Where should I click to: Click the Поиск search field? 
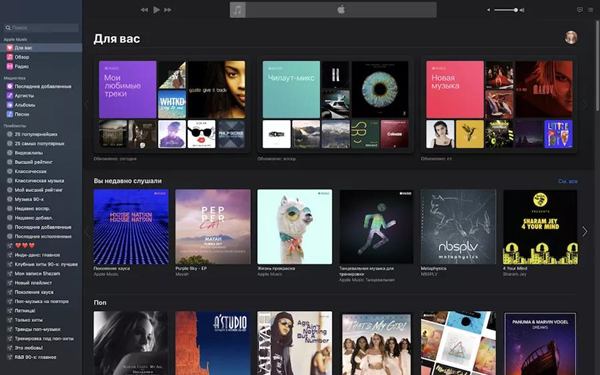[x=41, y=28]
